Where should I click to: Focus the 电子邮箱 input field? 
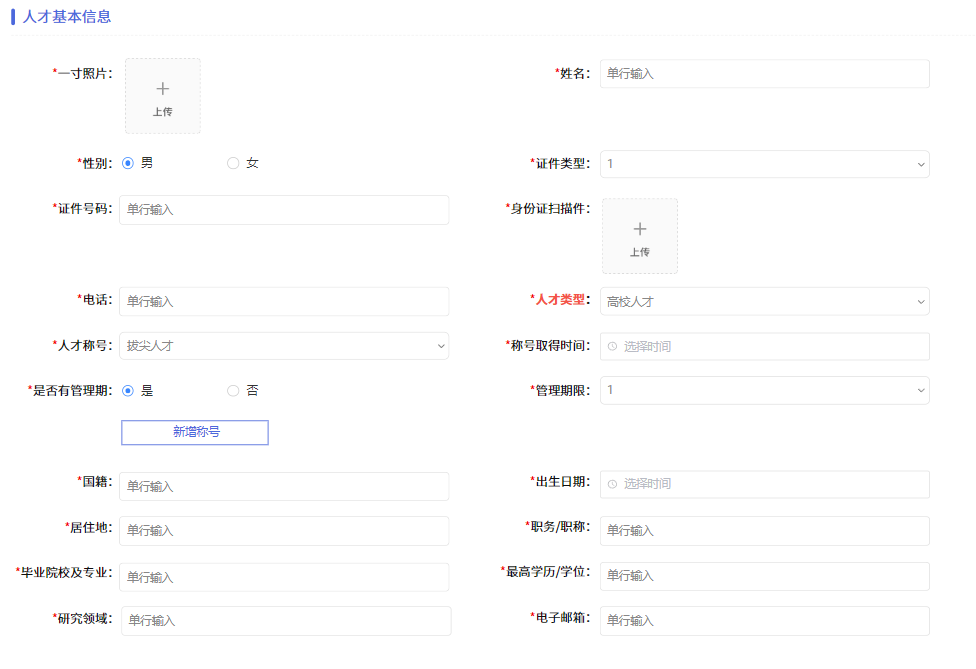point(764,621)
